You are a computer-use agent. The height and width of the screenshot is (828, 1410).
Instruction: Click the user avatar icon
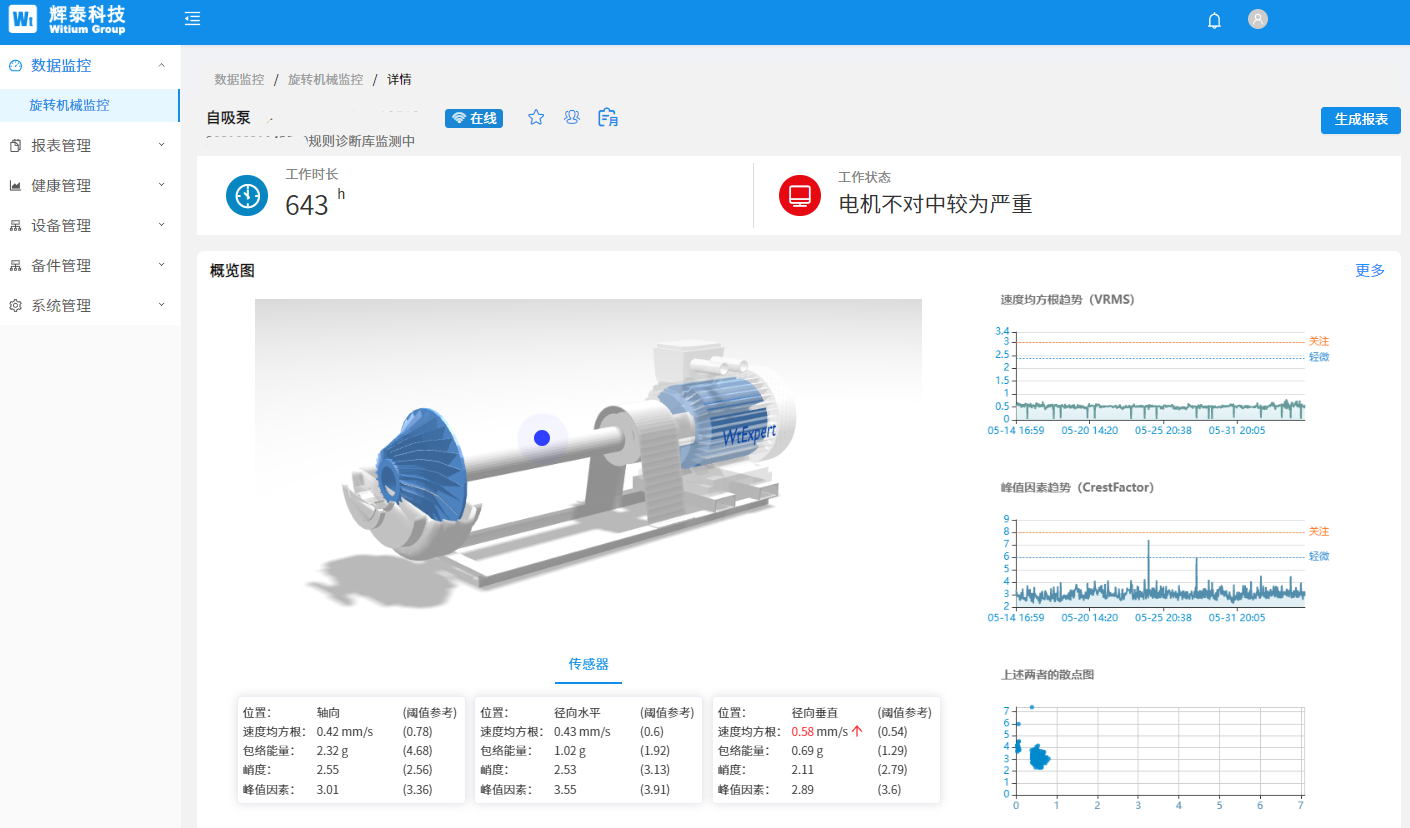pyautogui.click(x=1258, y=19)
